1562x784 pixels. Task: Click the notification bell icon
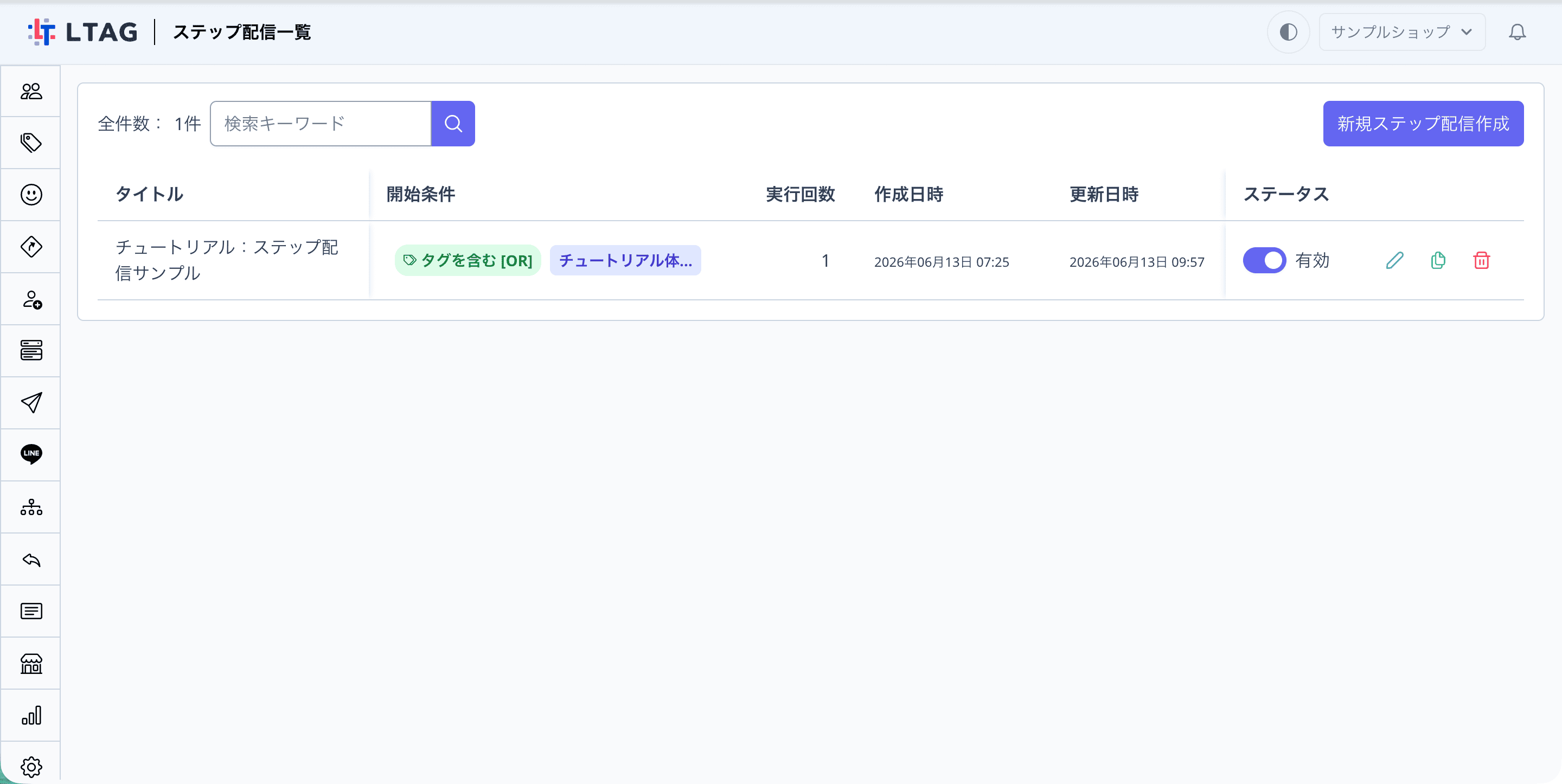coord(1517,32)
